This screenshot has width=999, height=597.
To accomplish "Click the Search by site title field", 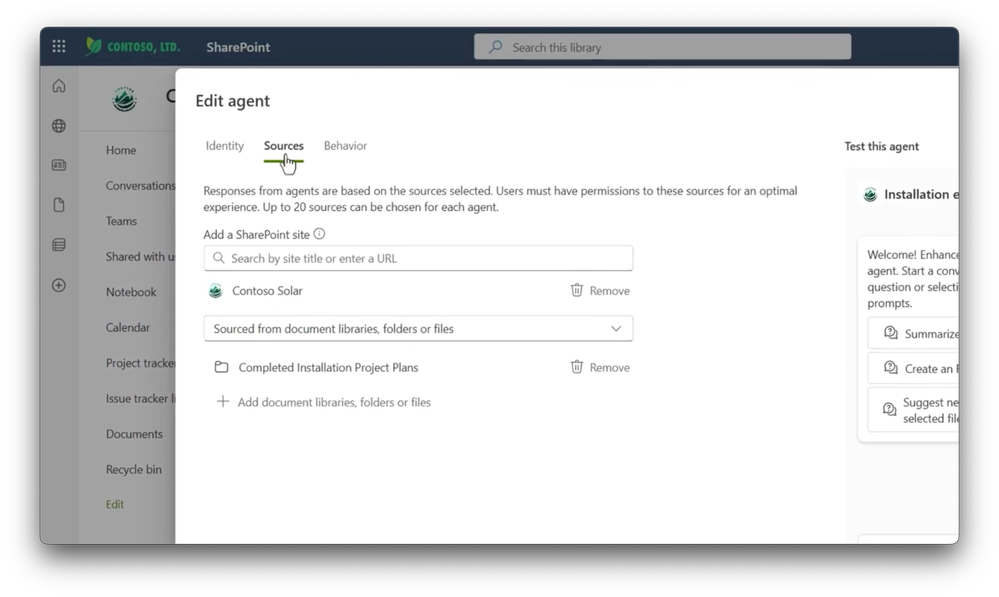I will (418, 258).
